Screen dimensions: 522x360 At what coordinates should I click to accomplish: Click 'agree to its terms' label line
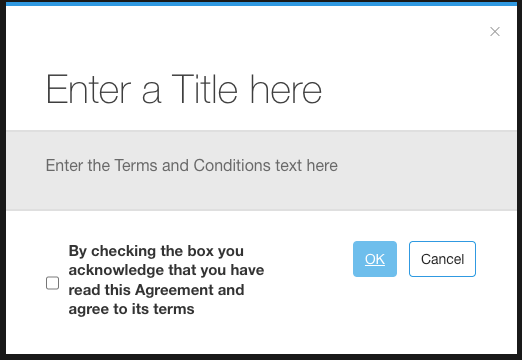click(x=131, y=309)
